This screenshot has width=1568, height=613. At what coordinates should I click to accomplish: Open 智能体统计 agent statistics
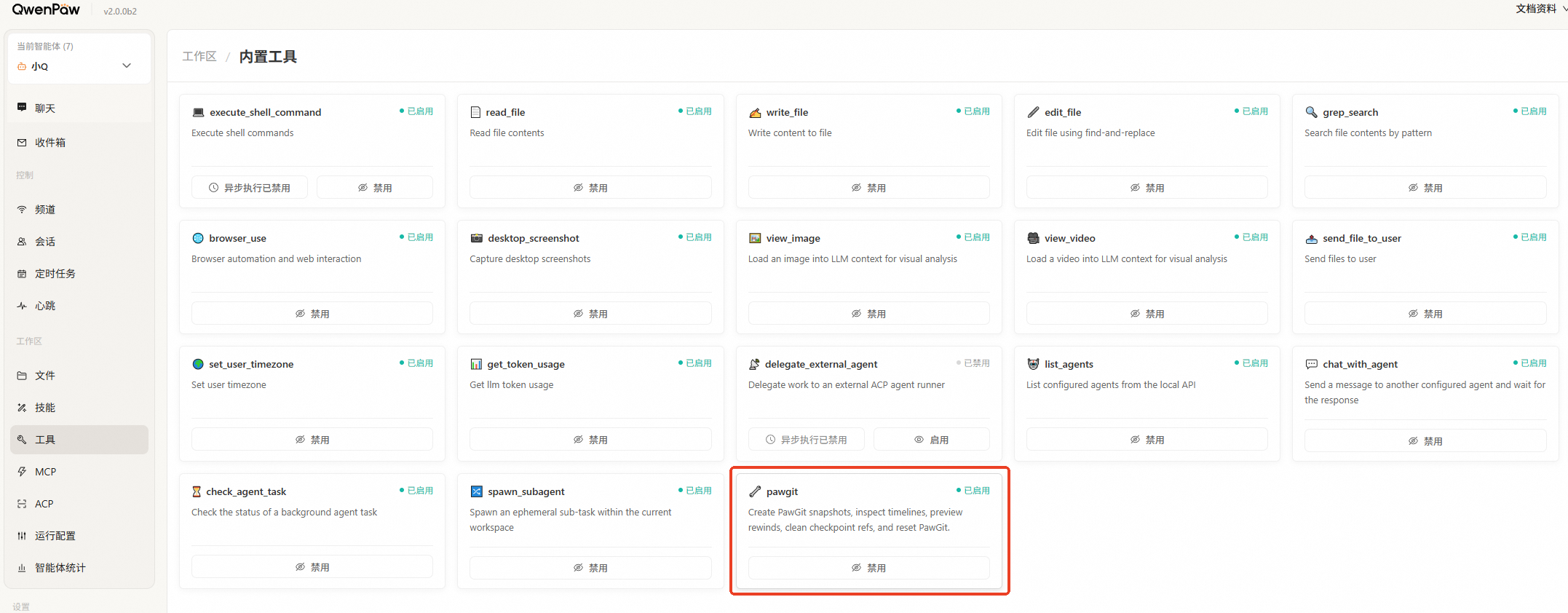79,567
